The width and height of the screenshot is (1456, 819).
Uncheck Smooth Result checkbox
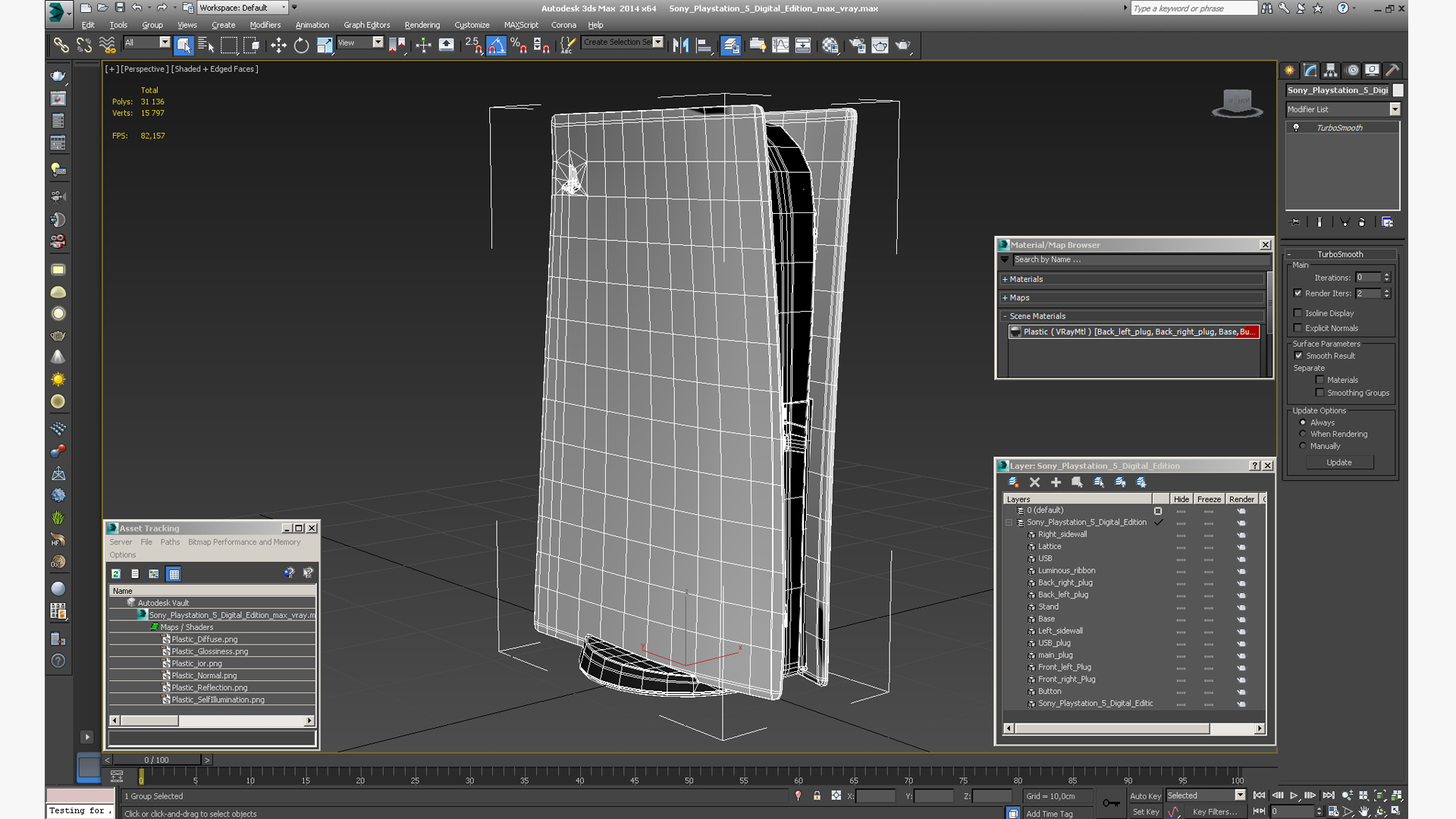[1298, 356]
